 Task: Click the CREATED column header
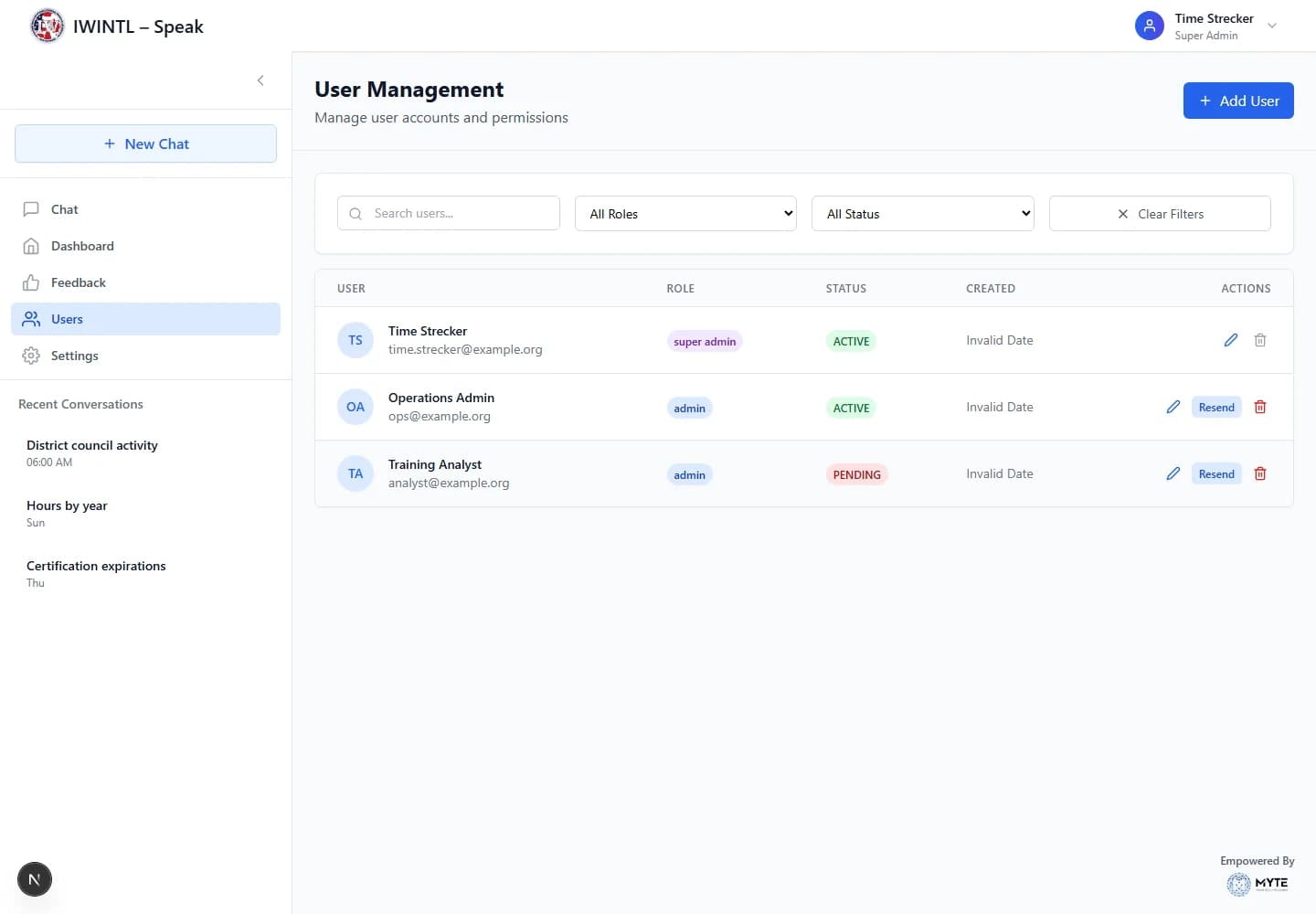point(991,288)
